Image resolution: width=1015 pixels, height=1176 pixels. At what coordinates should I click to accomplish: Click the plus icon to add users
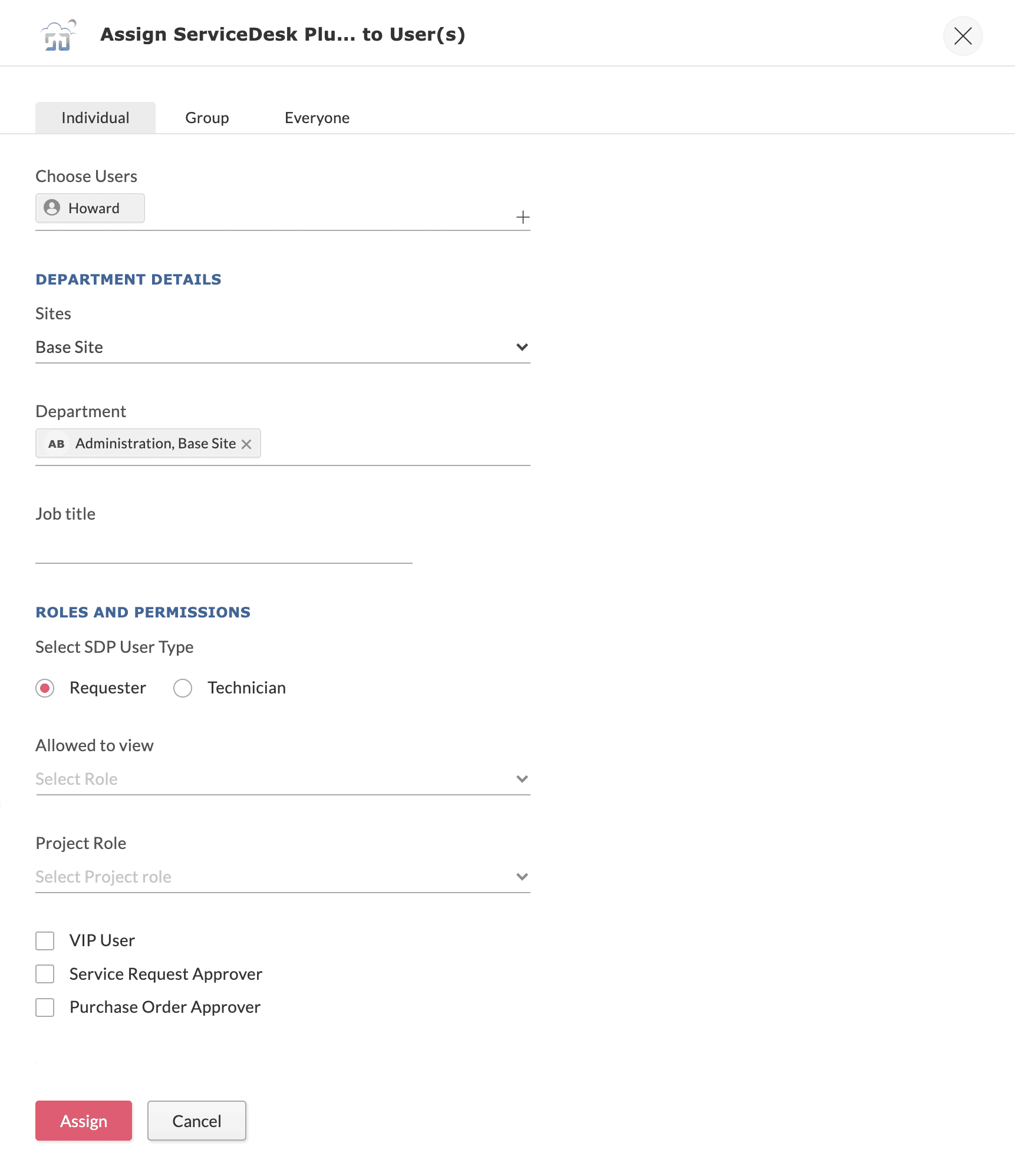pyautogui.click(x=522, y=217)
